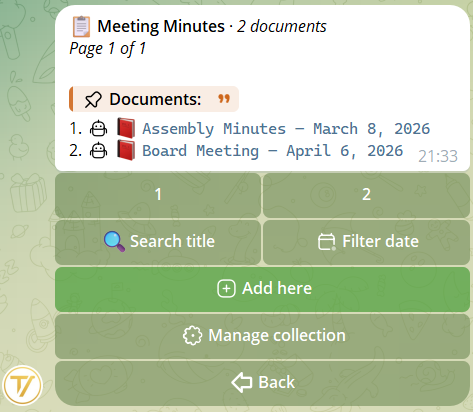Click the 21:33 message timestamp

point(438,156)
